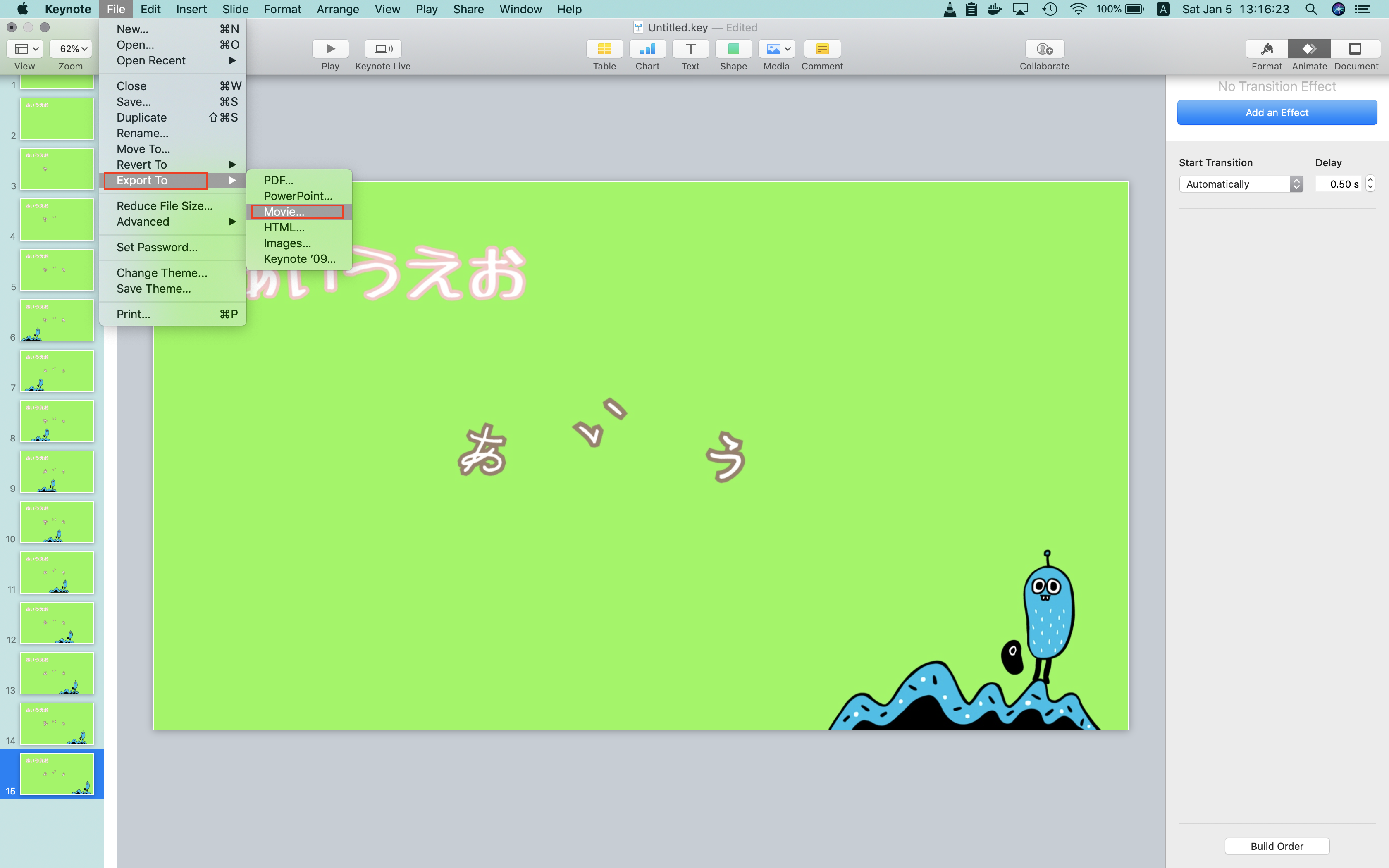Select Move To… in File menu
The image size is (1389, 868).
click(173, 149)
